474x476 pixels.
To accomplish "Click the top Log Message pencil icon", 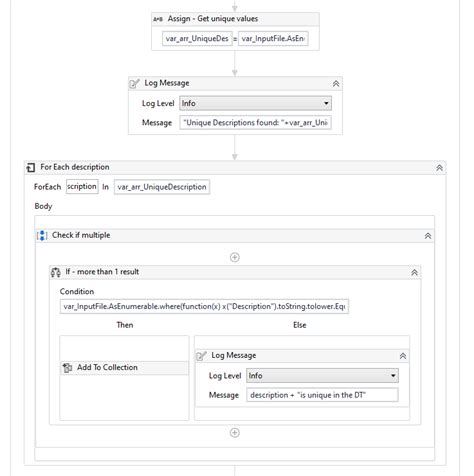I will pos(134,83).
